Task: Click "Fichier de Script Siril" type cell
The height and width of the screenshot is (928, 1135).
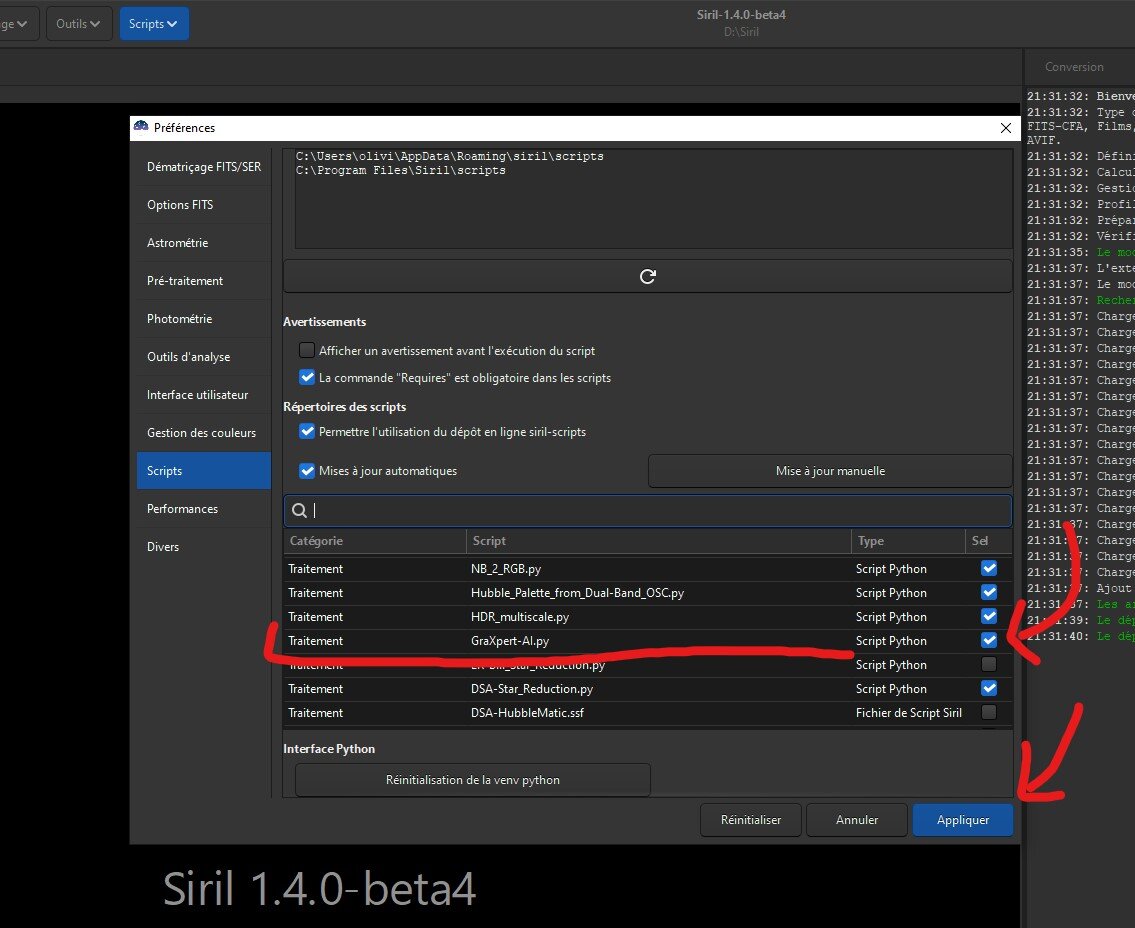Action: 908,713
